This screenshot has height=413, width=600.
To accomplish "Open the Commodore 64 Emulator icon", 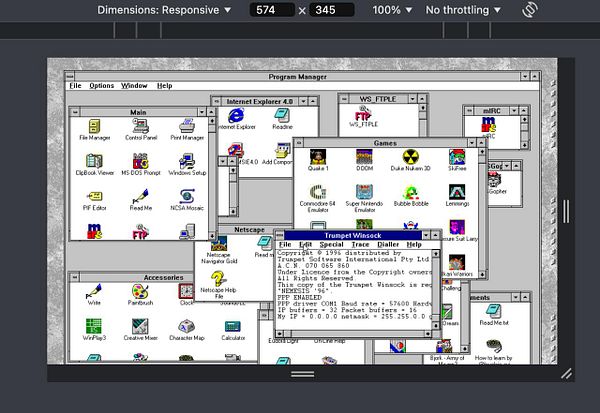I will (x=318, y=198).
